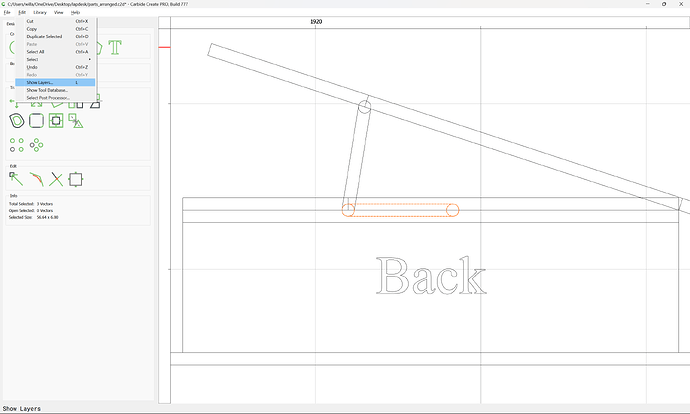Choose Show Tool Database… entry
The image size is (690, 414).
[x=55, y=90]
